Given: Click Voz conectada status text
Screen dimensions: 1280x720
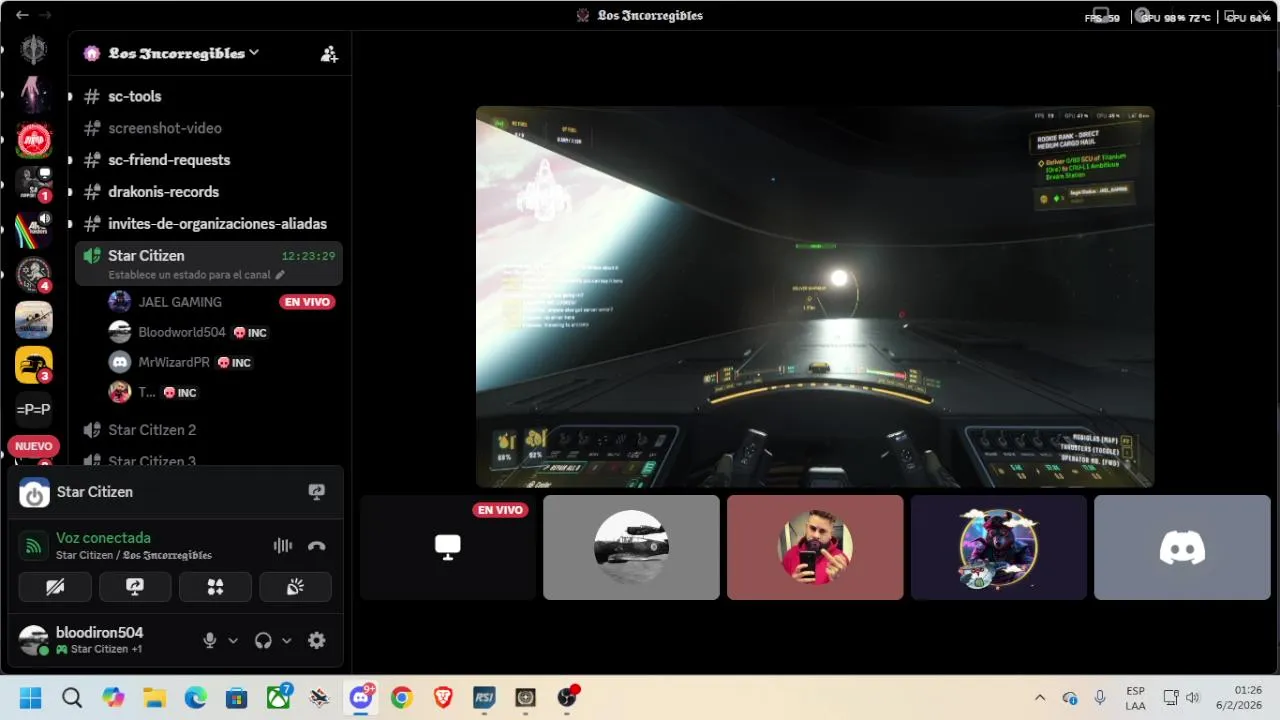Looking at the screenshot, I should point(103,538).
